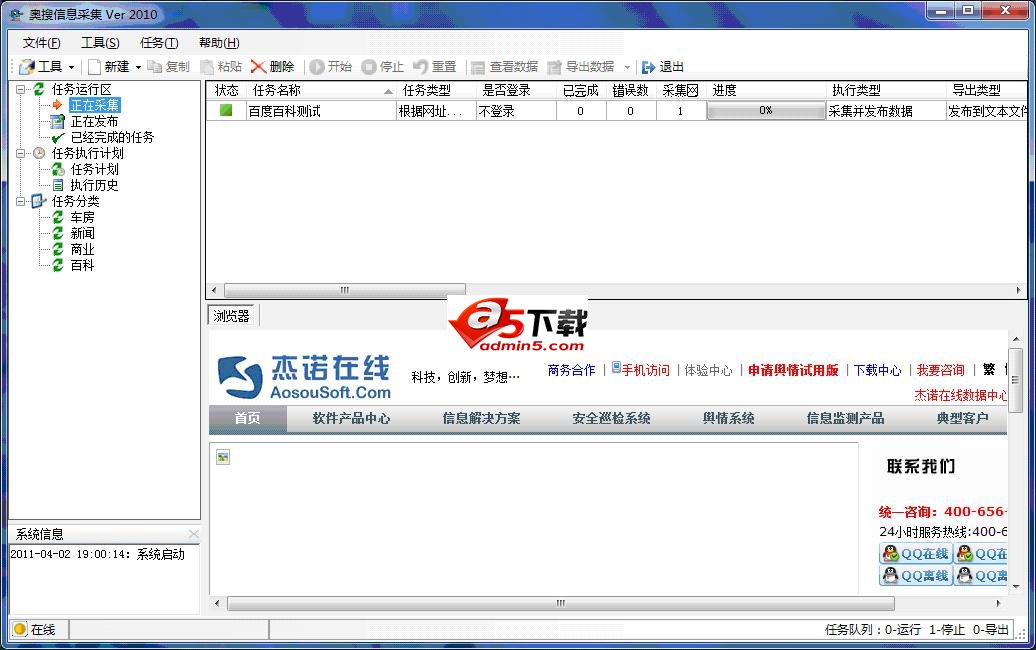The image size is (1036, 650).
Task: Select 执行历史 in the tree
Action: pyautogui.click(x=94, y=186)
